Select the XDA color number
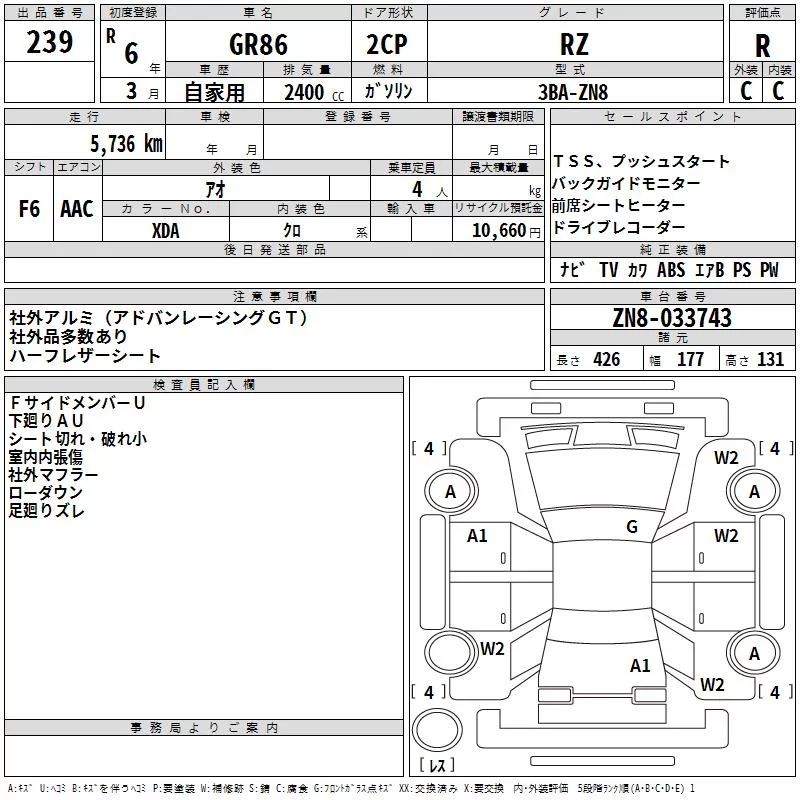 pyautogui.click(x=166, y=229)
